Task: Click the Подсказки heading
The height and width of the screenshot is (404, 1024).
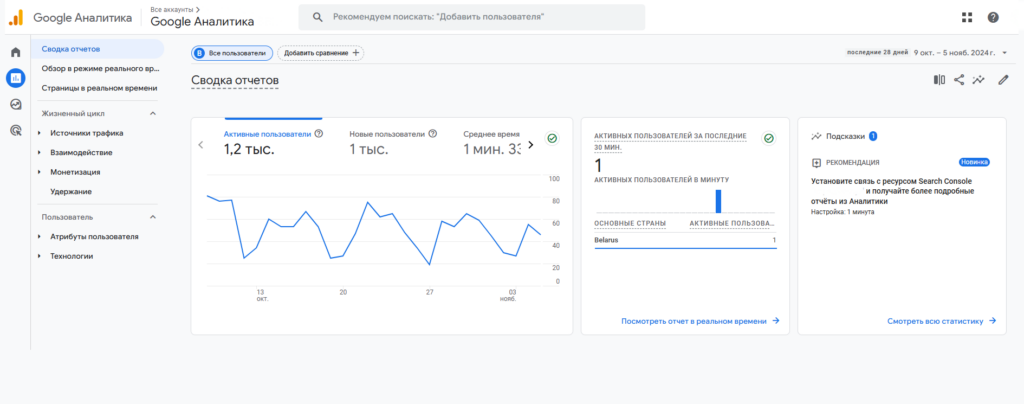Action: point(845,136)
